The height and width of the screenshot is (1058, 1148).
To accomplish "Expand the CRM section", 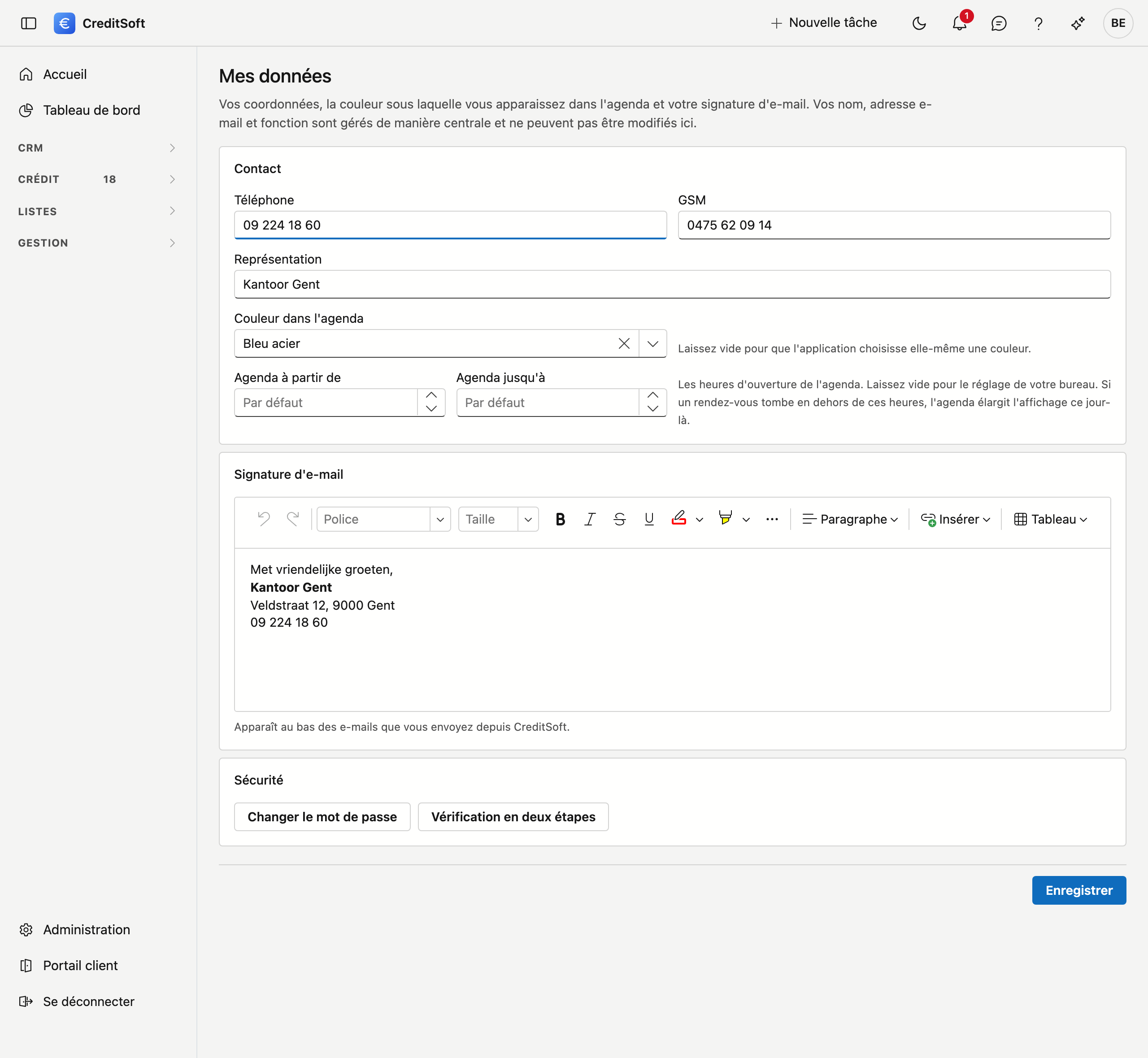I will [98, 148].
